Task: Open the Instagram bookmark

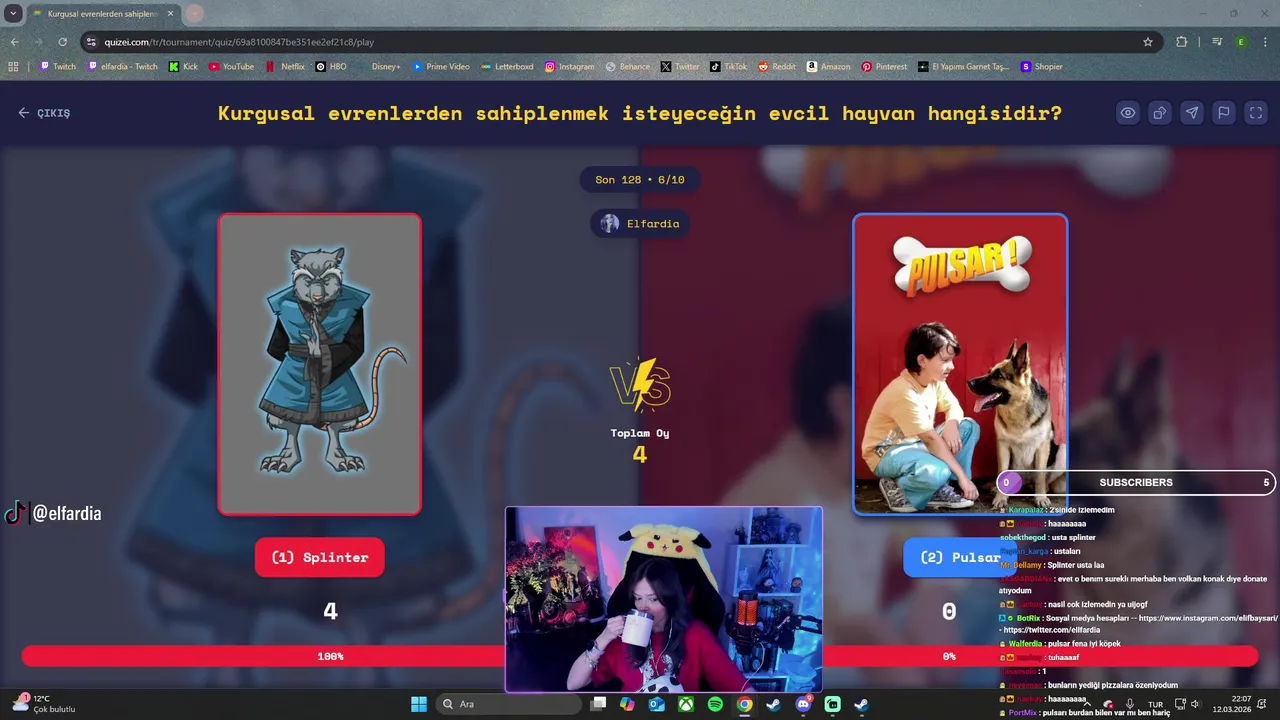Action: (569, 67)
